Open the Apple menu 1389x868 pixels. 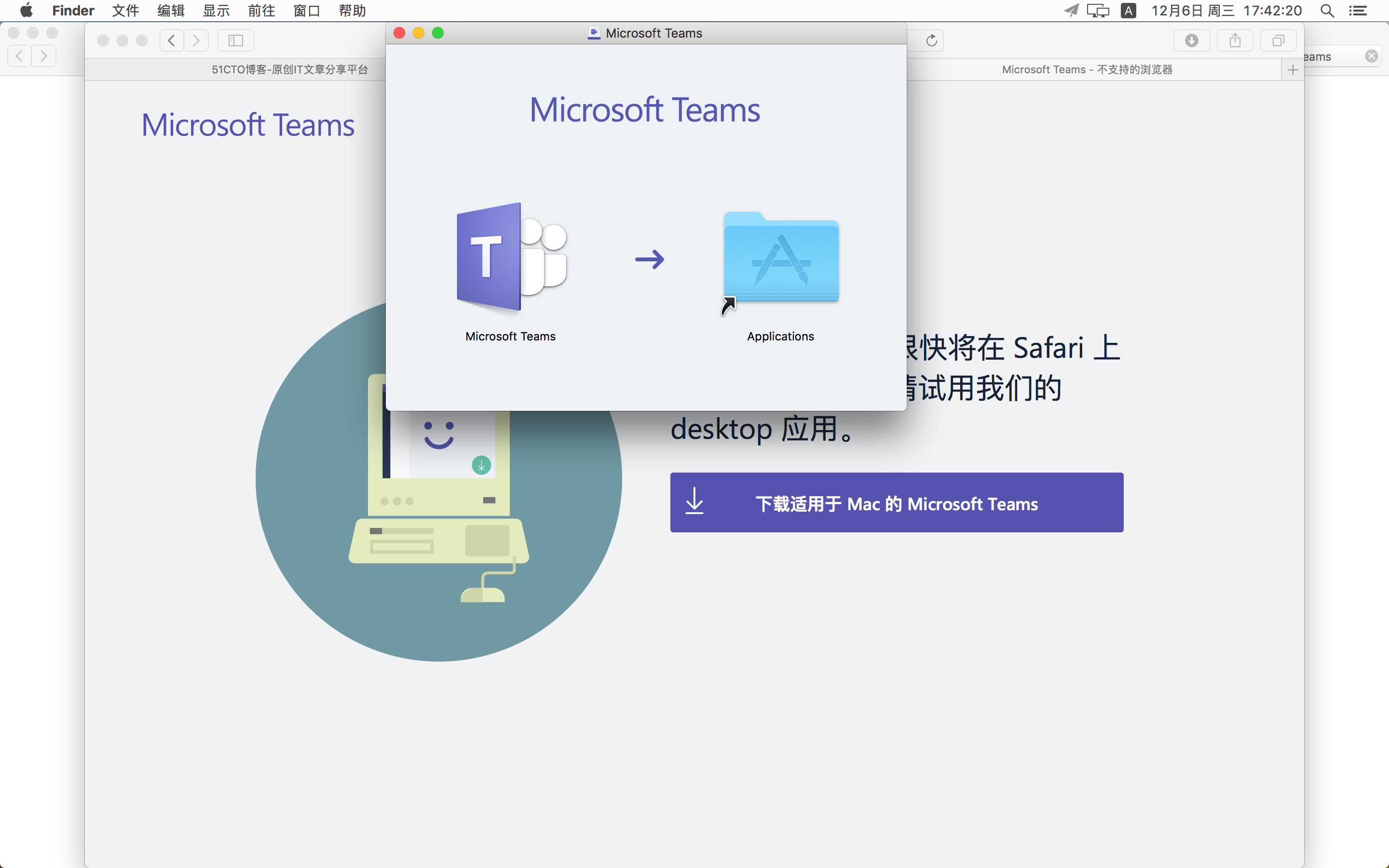pos(27,10)
